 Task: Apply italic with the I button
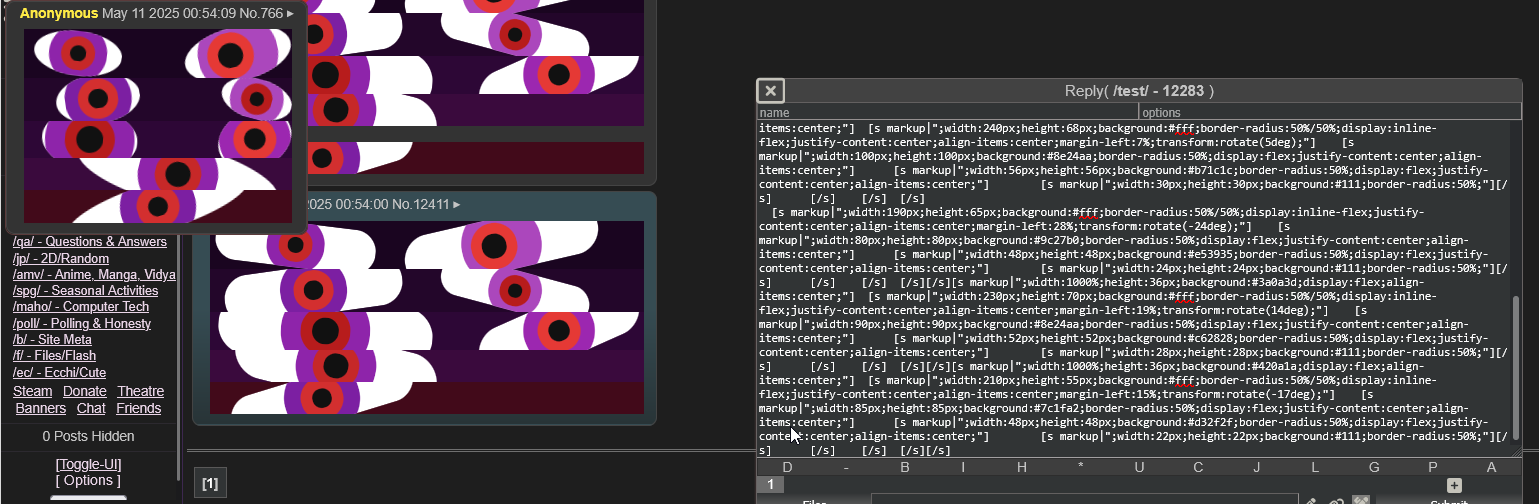coord(963,467)
